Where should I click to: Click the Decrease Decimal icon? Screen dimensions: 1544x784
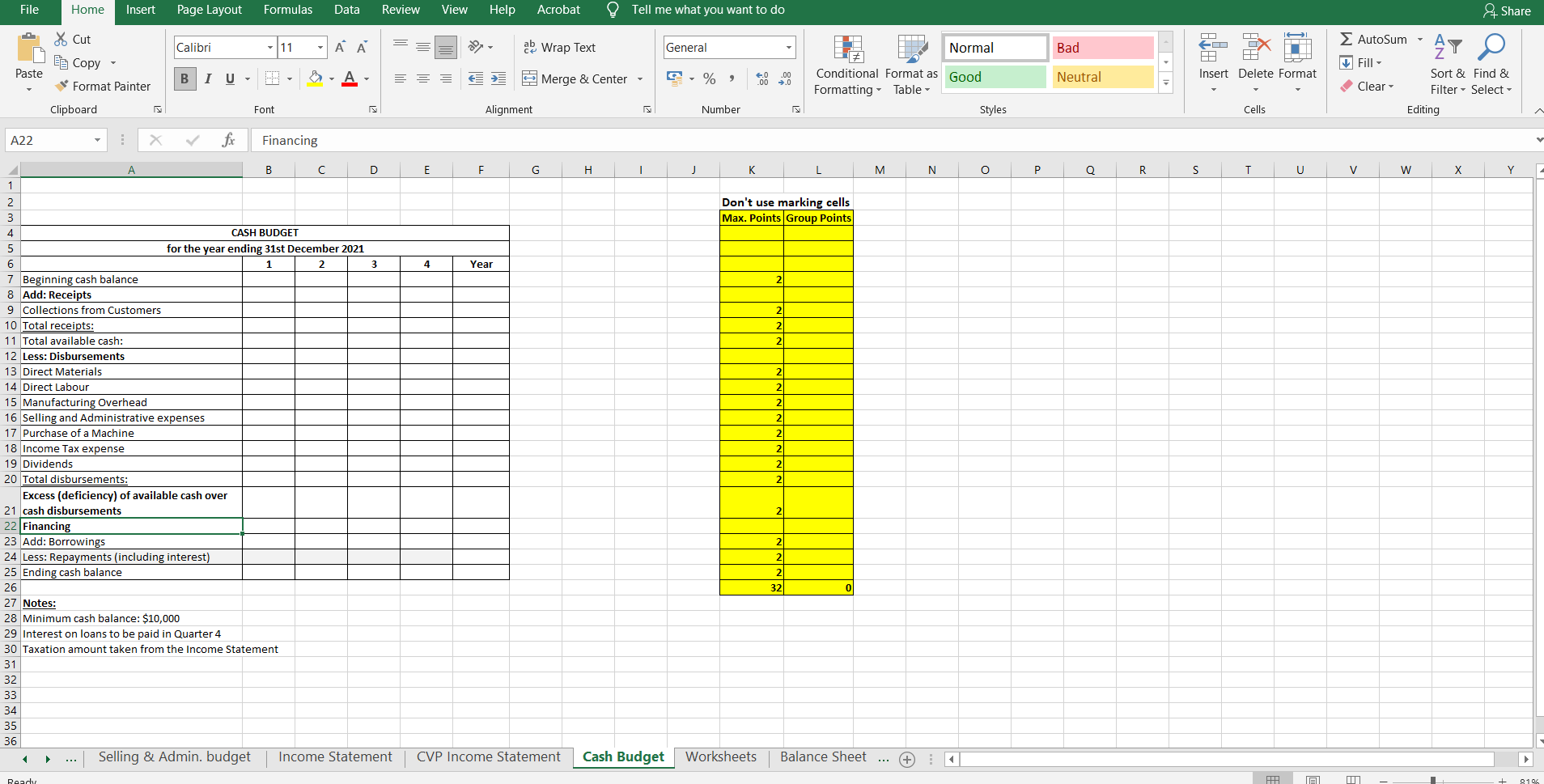[x=785, y=78]
